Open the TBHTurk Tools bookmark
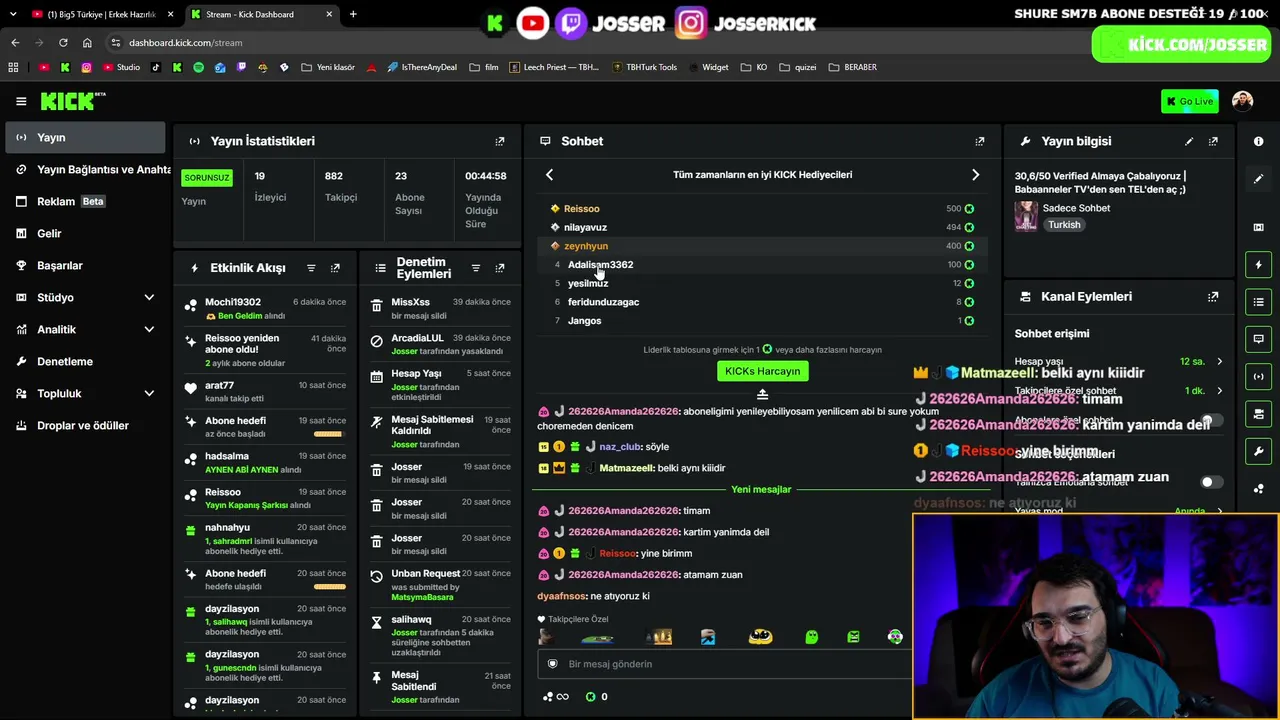 (x=643, y=67)
